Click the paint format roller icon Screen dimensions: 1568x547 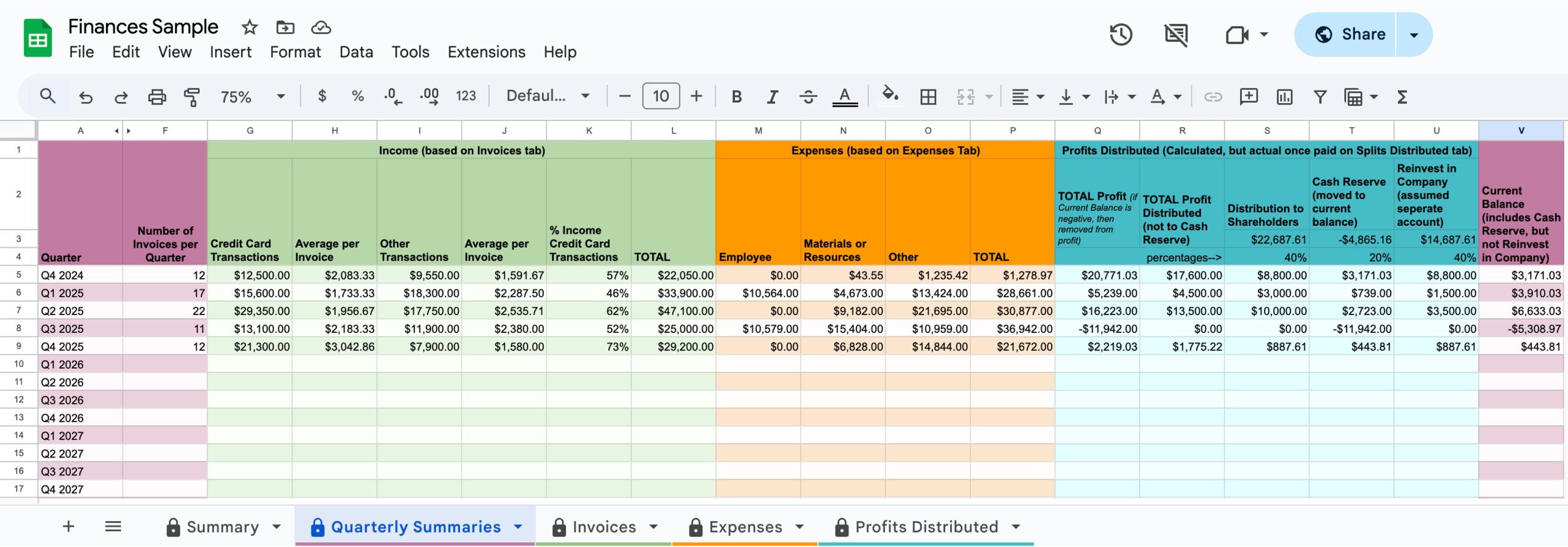click(191, 97)
